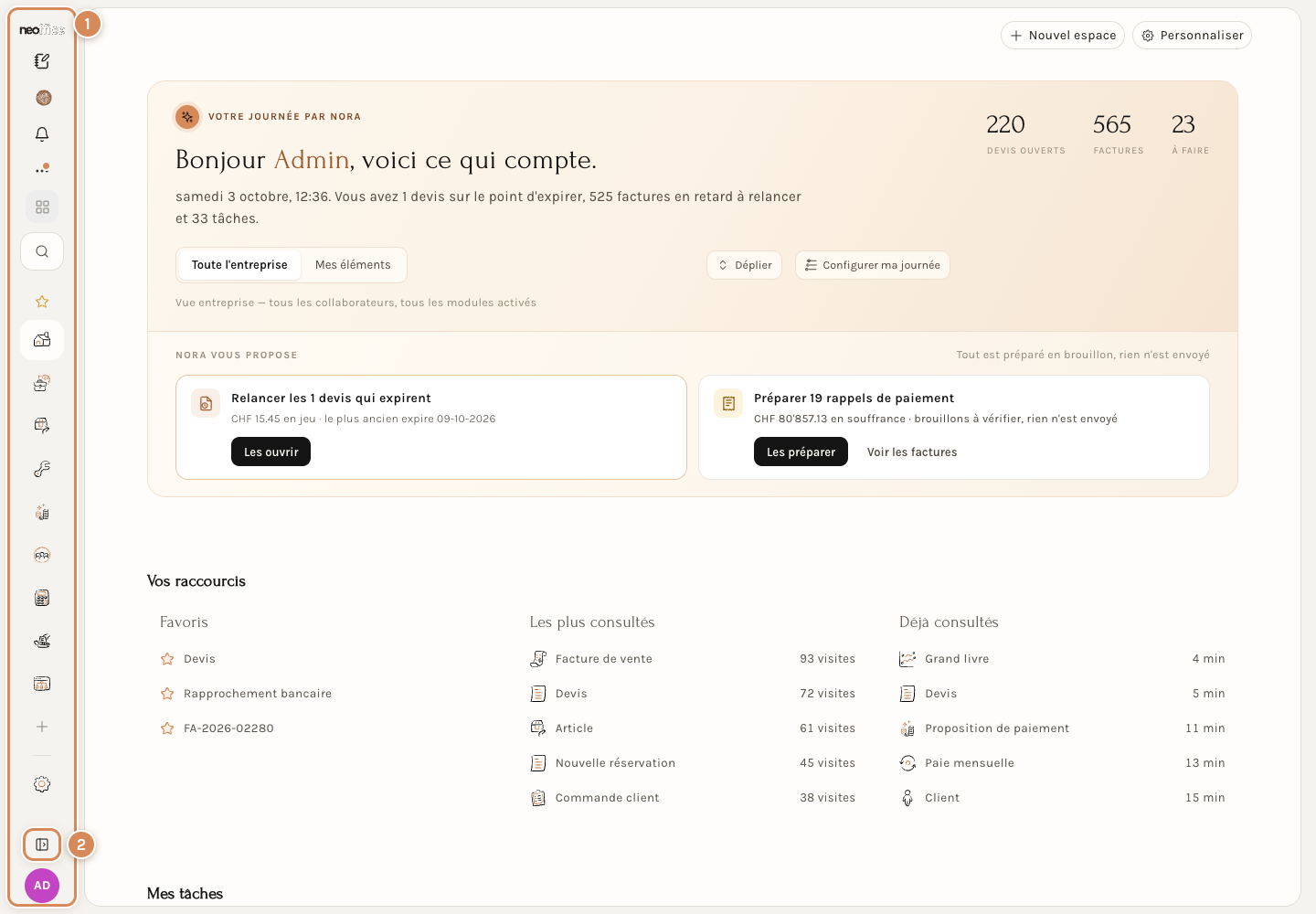Open the wrench module icon
The width and height of the screenshot is (1316, 914).
click(x=42, y=469)
